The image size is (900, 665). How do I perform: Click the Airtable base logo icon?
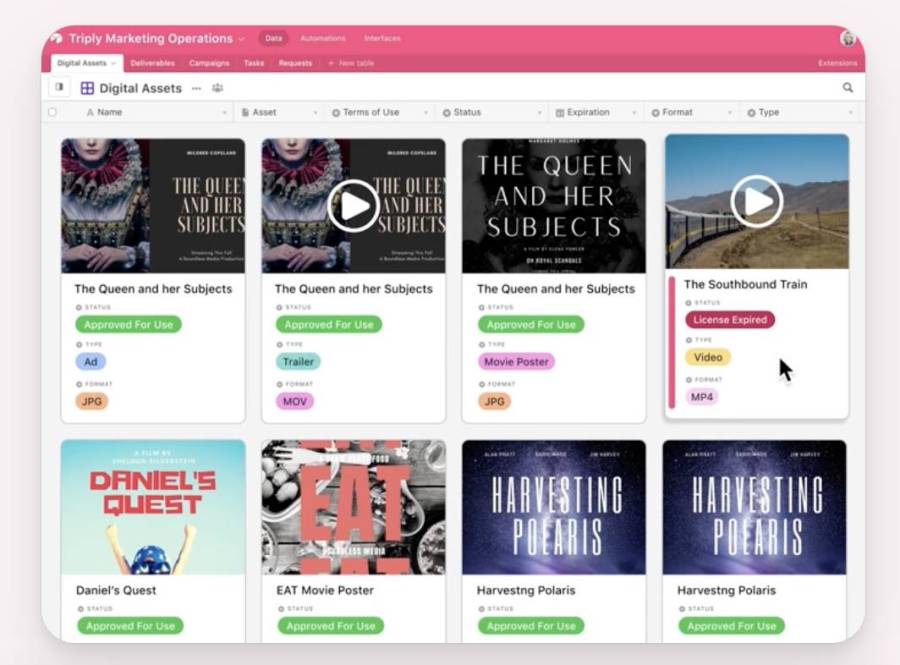point(57,38)
